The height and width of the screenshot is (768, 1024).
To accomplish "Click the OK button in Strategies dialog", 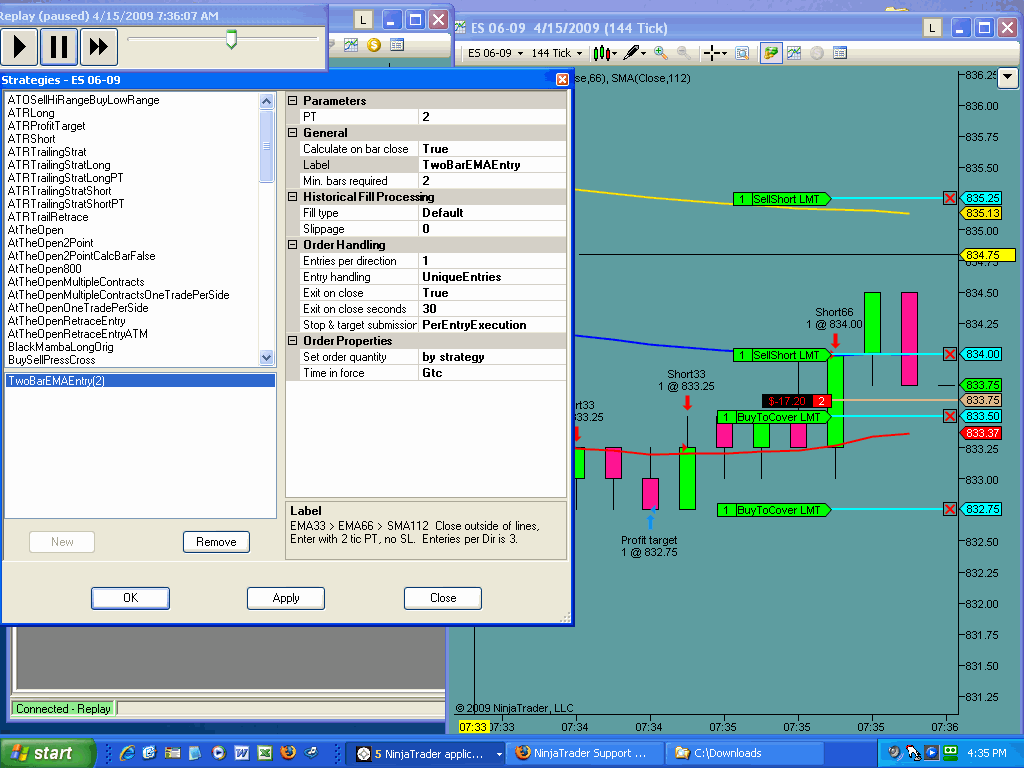I will (x=131, y=598).
